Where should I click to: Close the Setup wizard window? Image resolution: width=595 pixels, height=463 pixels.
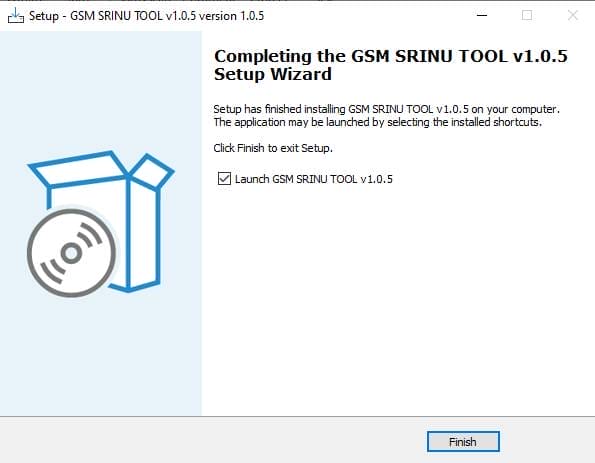(x=573, y=16)
